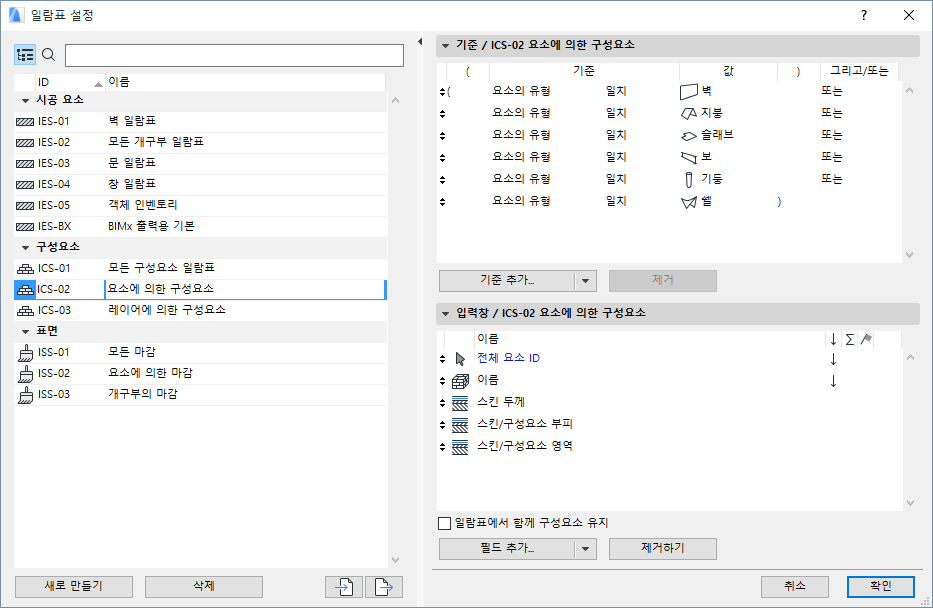Toggle sort arrow for 이름 field row

coord(834,381)
